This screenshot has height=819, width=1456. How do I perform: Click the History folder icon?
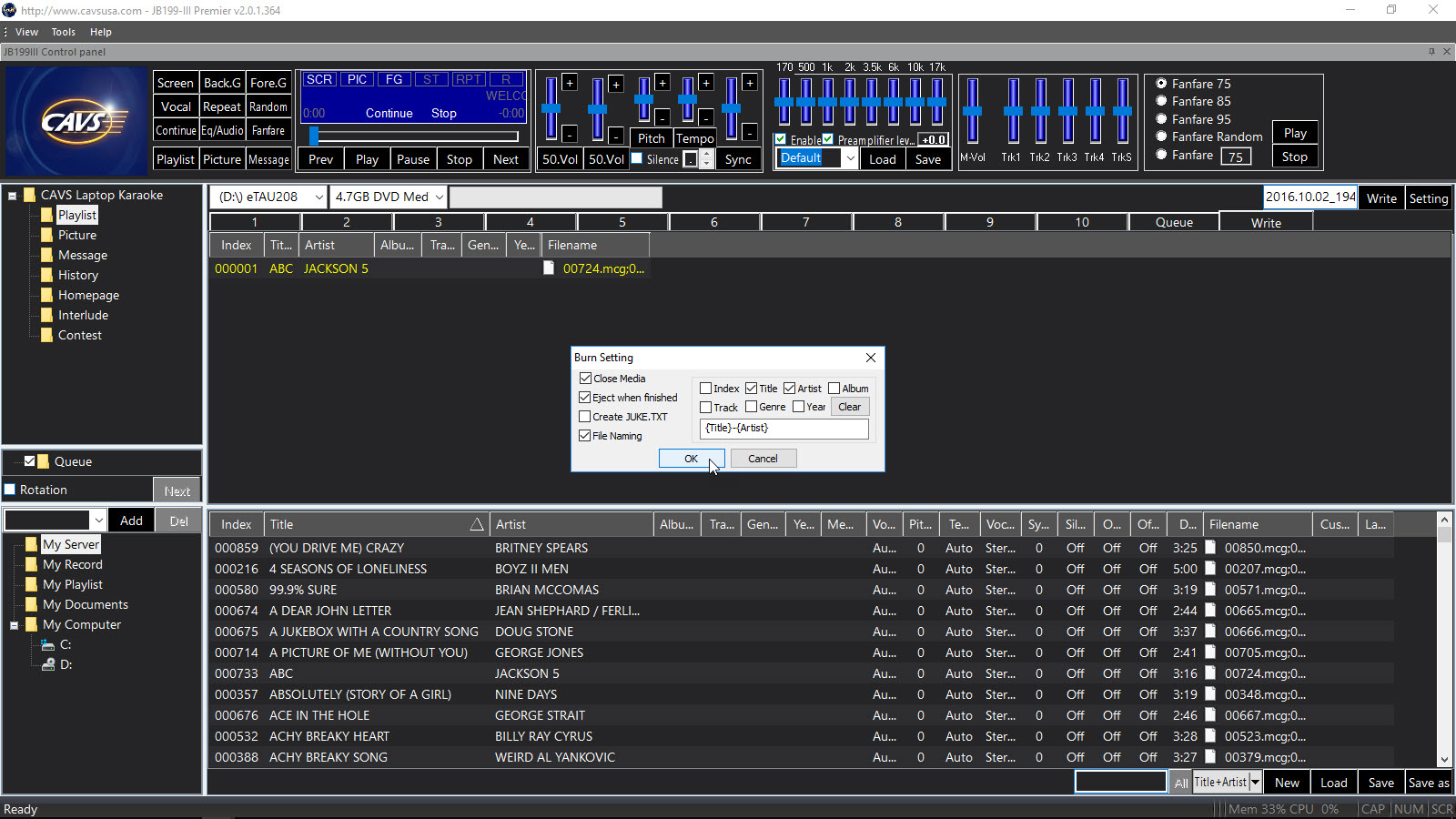(x=46, y=275)
